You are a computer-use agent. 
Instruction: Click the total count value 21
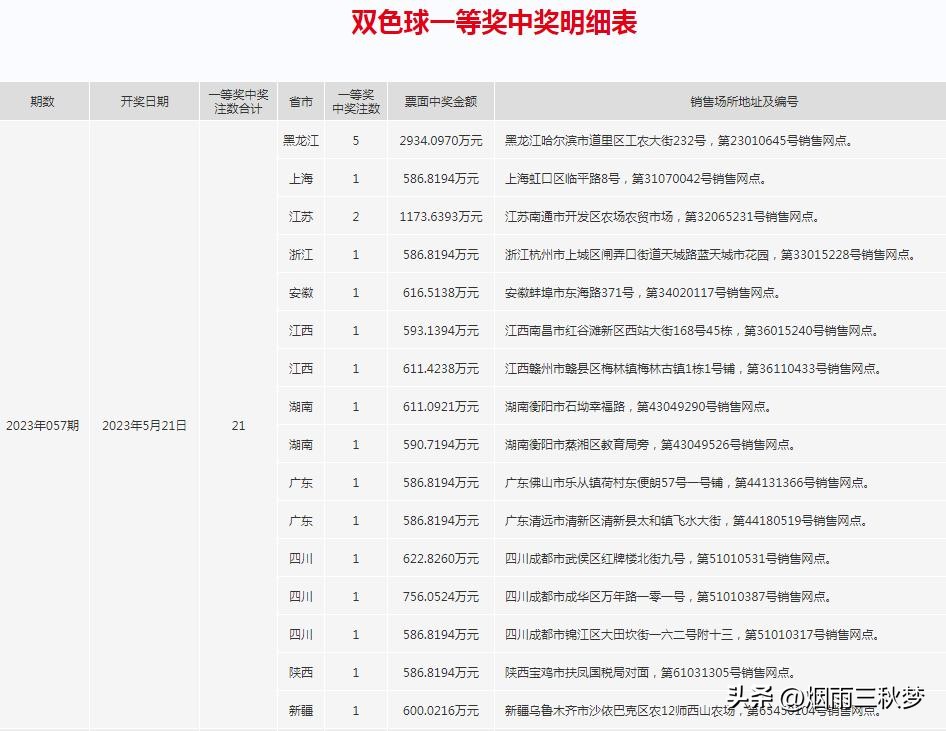click(237, 425)
